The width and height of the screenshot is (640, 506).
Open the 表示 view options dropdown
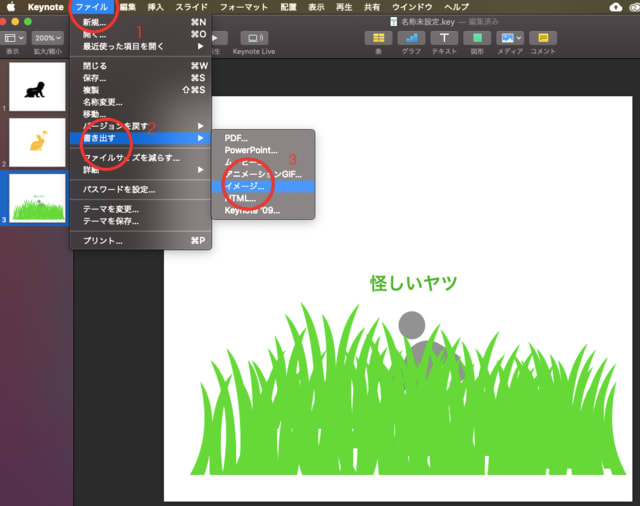(x=13, y=37)
